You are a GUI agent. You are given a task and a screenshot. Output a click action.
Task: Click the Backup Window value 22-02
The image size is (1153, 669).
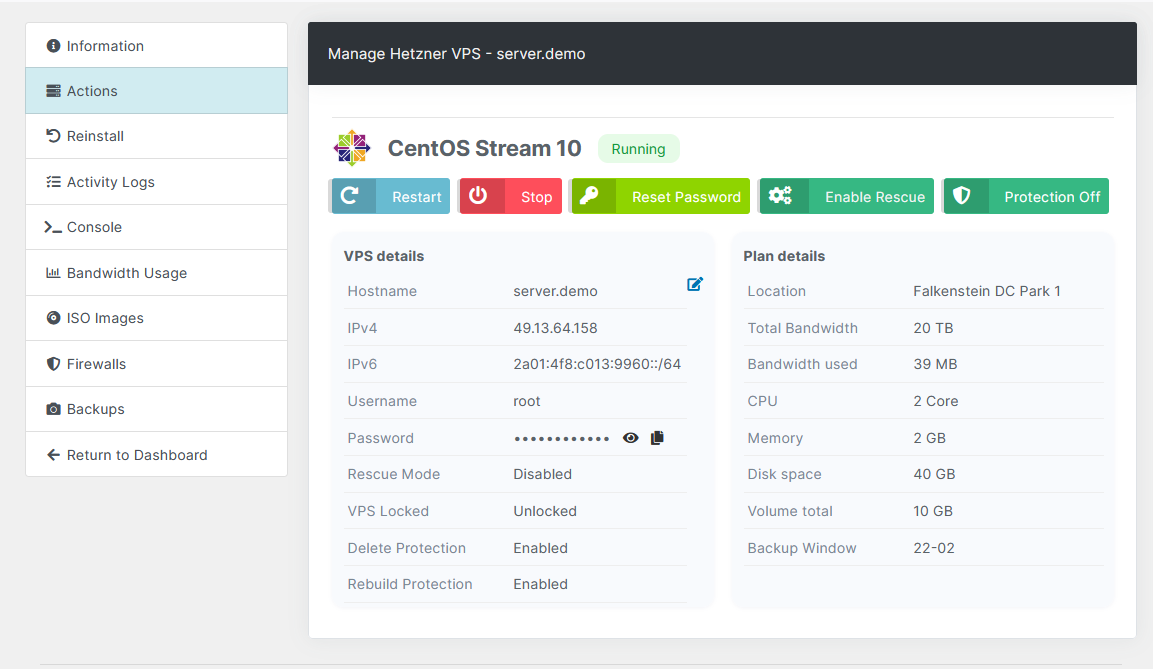click(934, 548)
